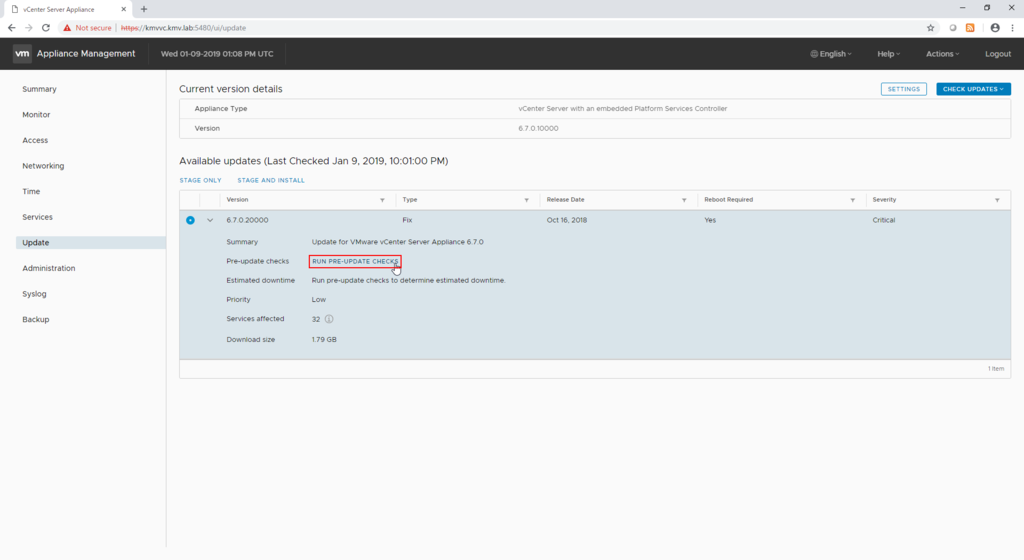Screen dimensions: 1024x560
Task: Click the Version column header
Action: (237, 200)
